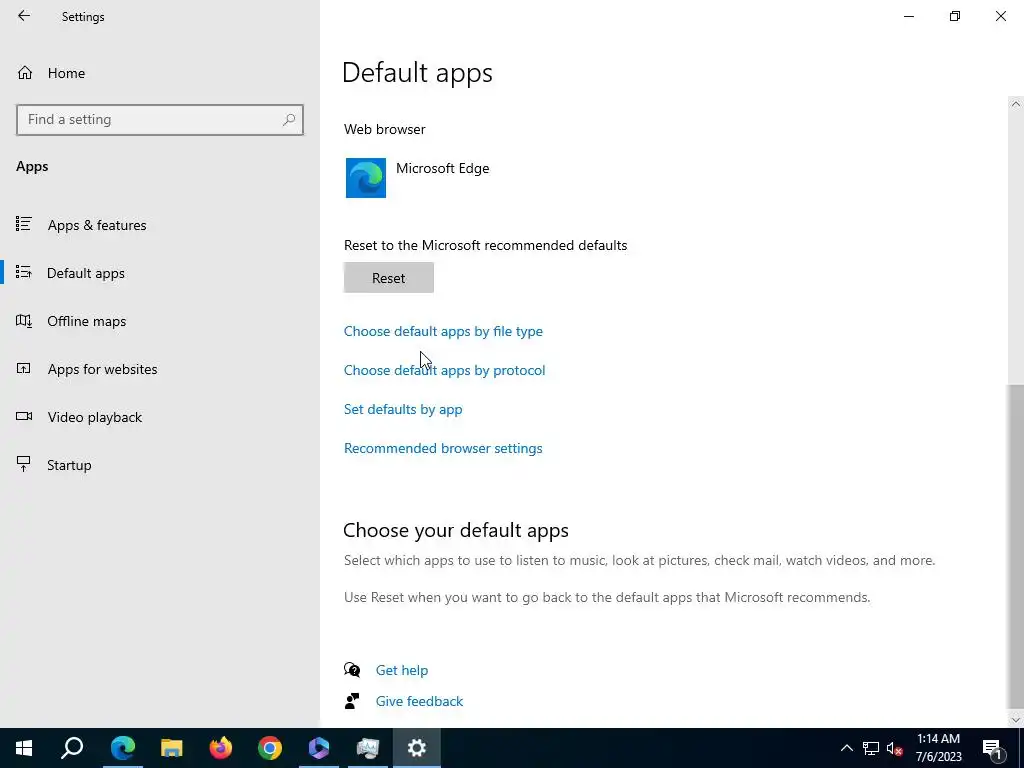Screen dimensions: 1024x768
Task: Open the Offline maps section
Action: [x=86, y=321]
